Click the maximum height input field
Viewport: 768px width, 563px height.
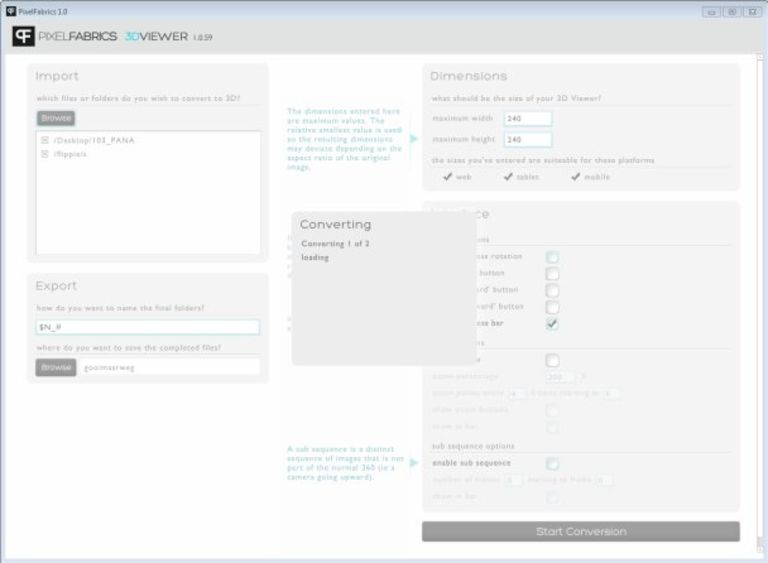tap(528, 140)
